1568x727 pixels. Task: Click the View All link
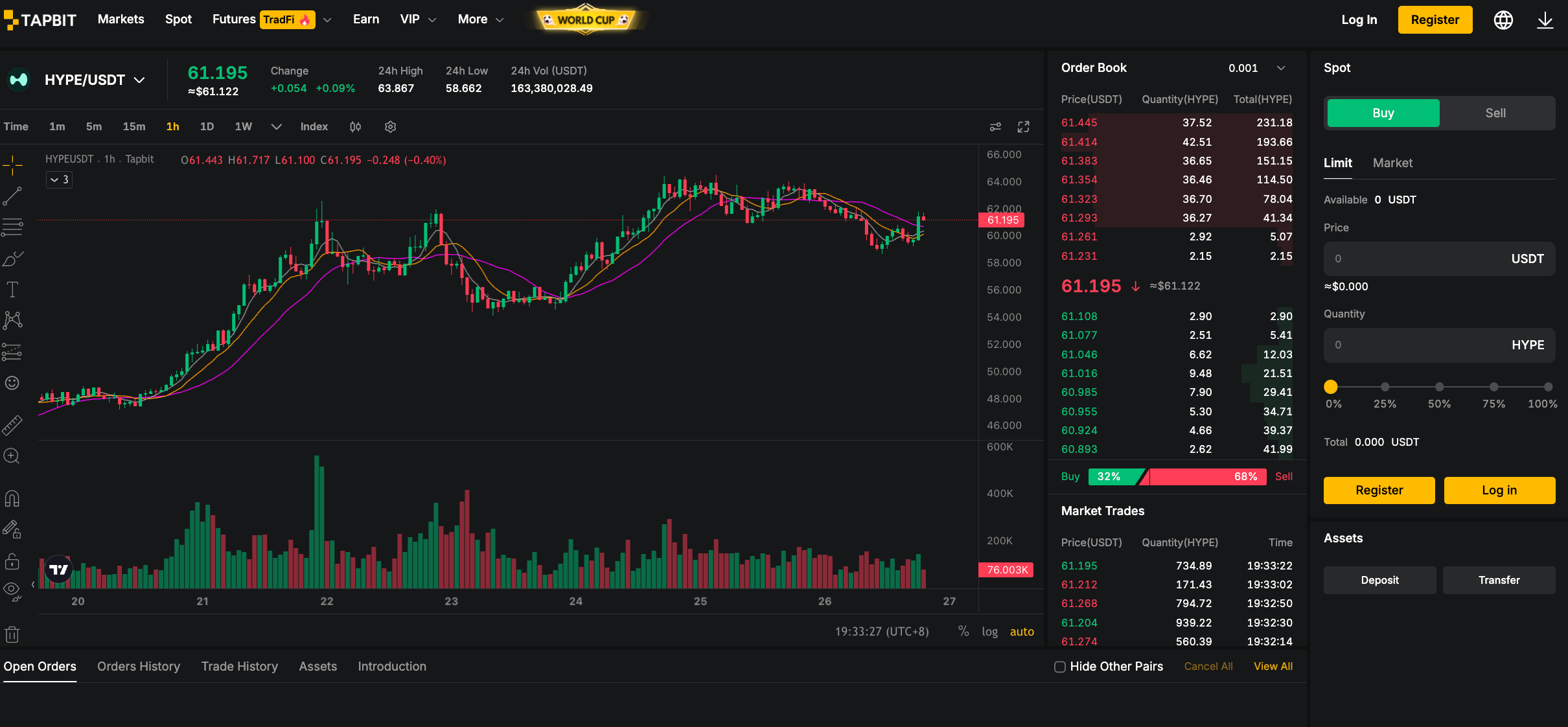point(1273,667)
